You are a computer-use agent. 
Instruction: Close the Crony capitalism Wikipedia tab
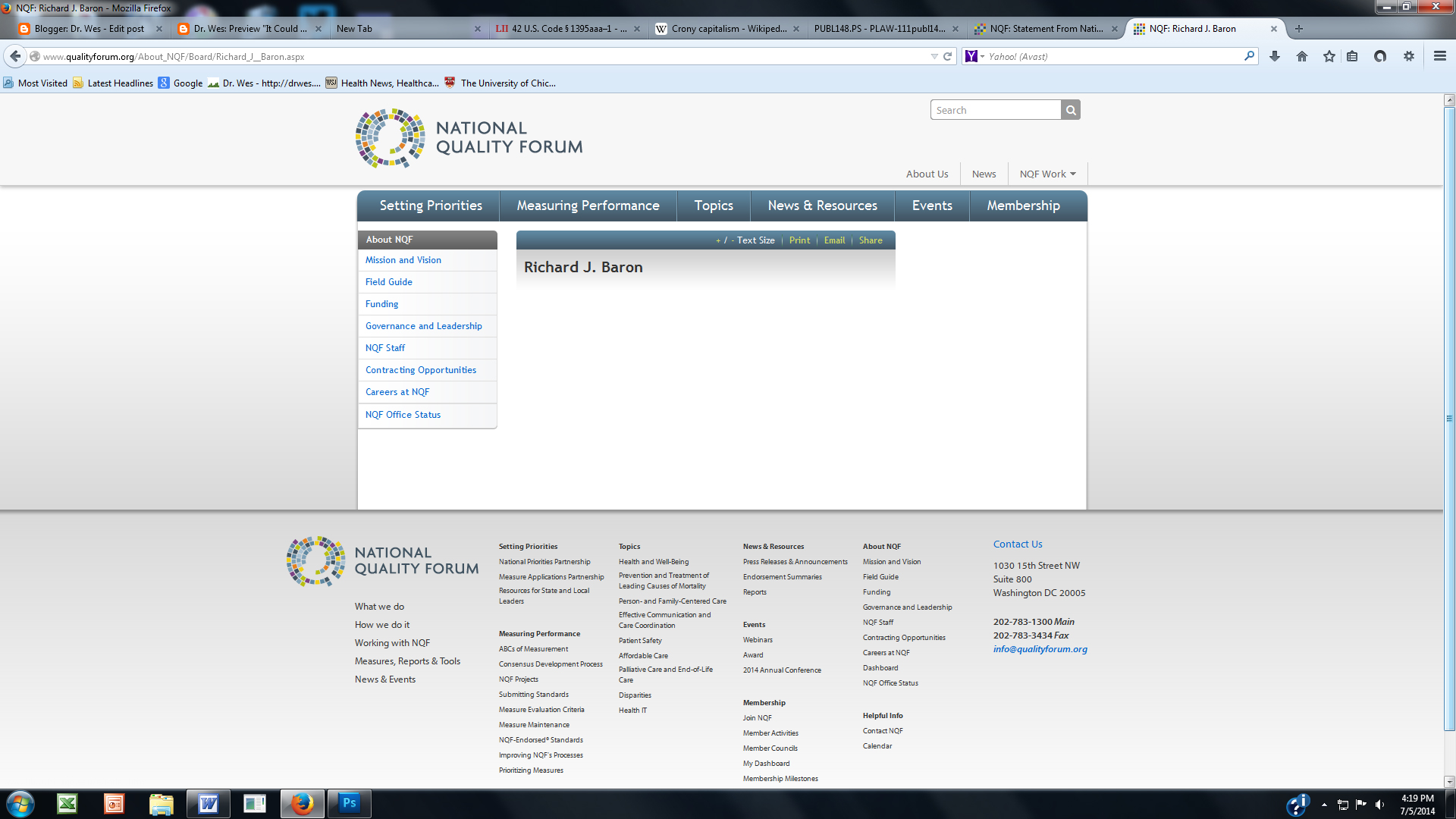(796, 29)
